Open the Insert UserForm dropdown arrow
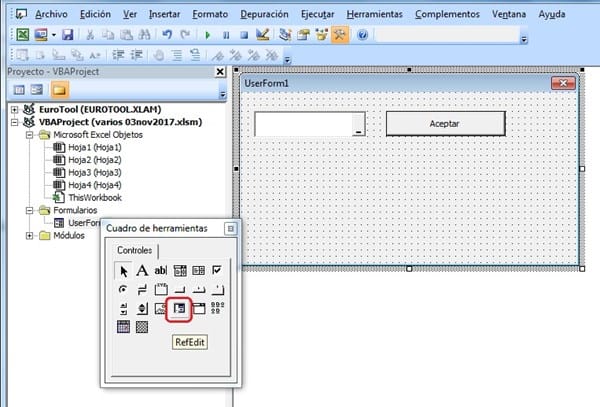The width and height of the screenshot is (600, 407). pos(54,35)
